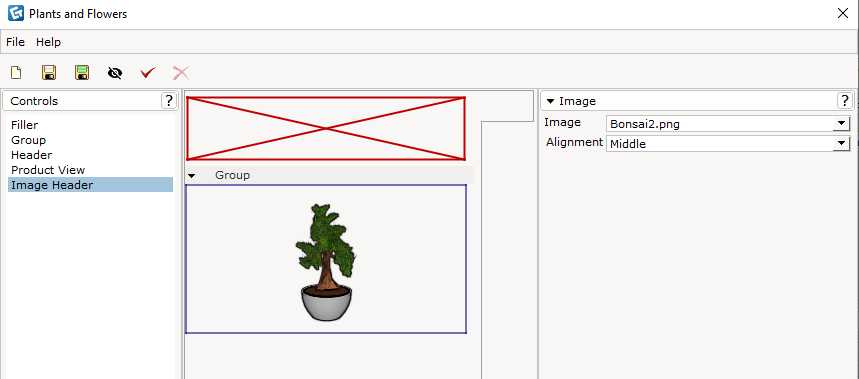The height and width of the screenshot is (379, 859).
Task: Open the Alignment dropdown arrow
Action: pos(841,143)
